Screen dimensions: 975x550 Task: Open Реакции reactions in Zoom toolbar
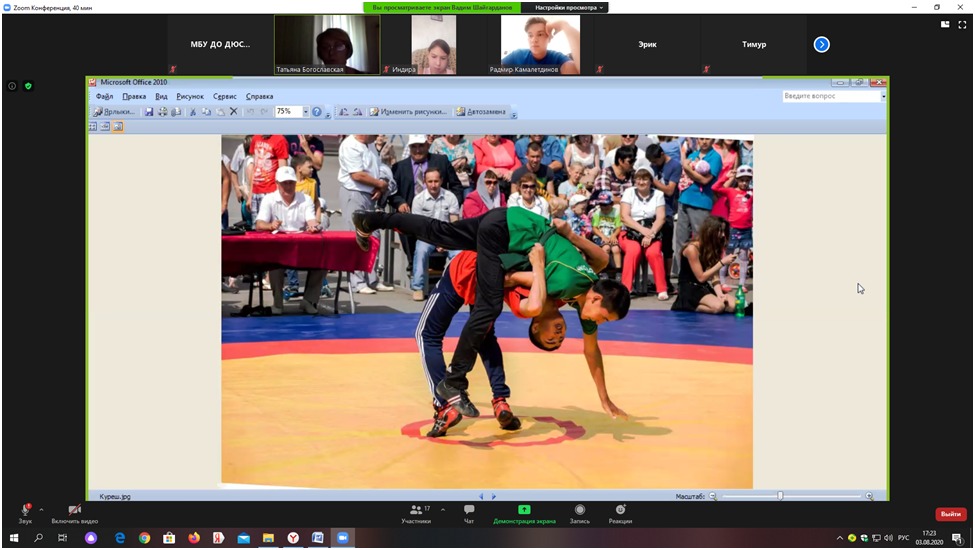tap(620, 513)
